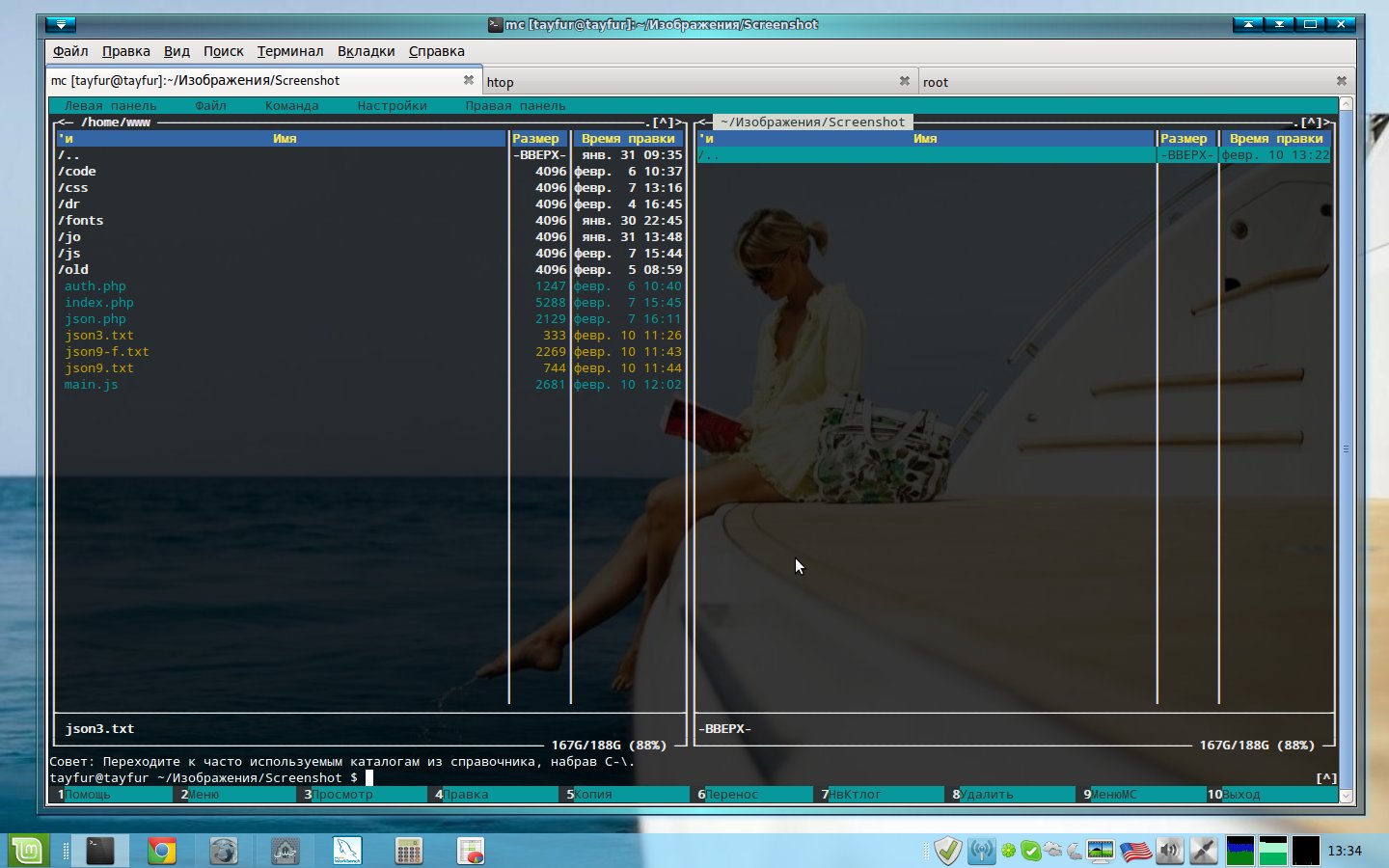
Task: Open the Linux Mint start menu
Action: pyautogui.click(x=27, y=851)
